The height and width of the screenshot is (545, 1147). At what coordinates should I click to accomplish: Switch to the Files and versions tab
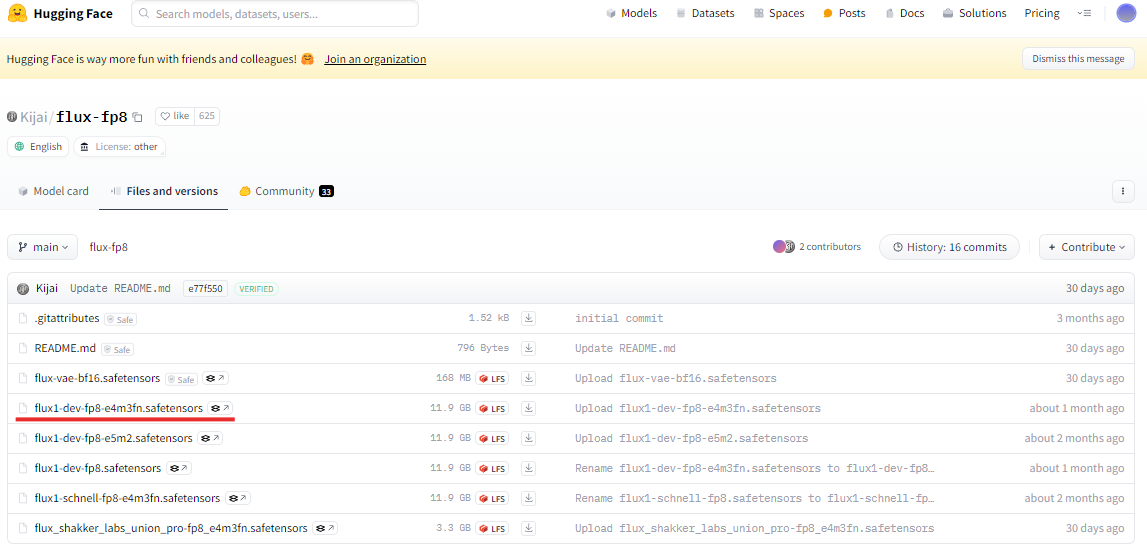(x=164, y=191)
